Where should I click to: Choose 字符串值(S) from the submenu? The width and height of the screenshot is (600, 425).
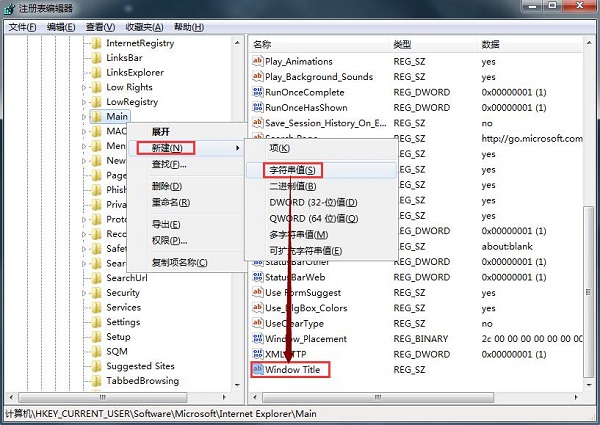click(291, 171)
